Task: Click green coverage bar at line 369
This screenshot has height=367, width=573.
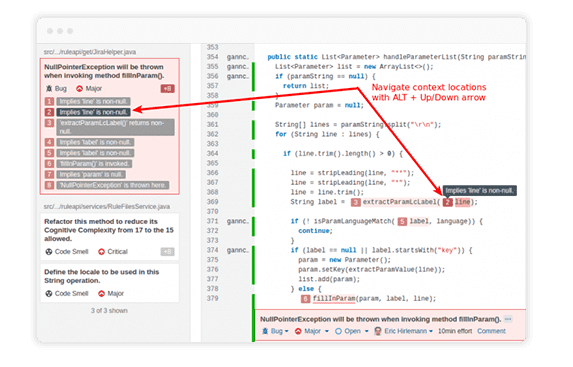Action: [253, 202]
